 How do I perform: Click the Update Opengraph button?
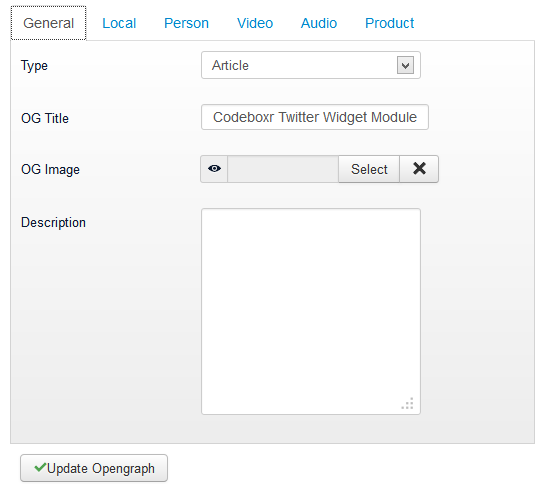94,468
